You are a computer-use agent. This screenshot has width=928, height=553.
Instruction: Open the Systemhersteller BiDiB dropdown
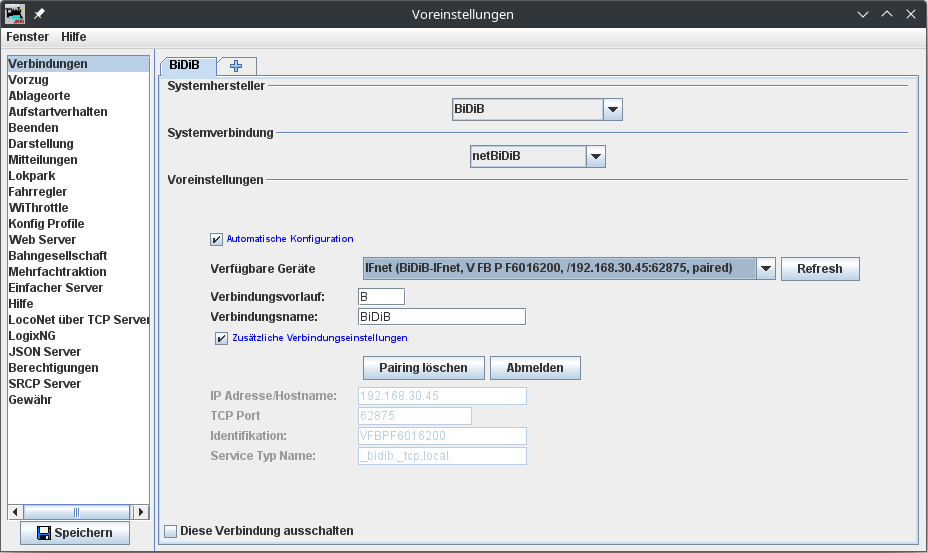point(613,110)
